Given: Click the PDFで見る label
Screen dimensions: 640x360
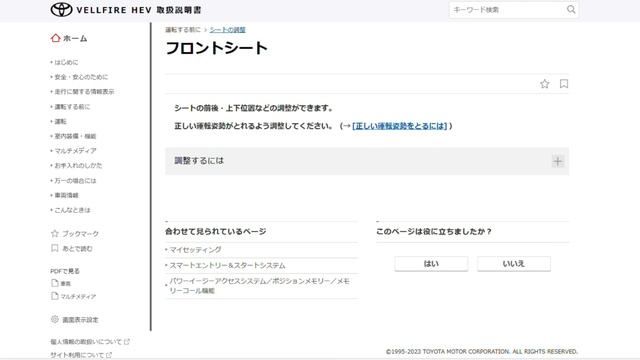Looking at the screenshot, I should pyautogui.click(x=65, y=271).
